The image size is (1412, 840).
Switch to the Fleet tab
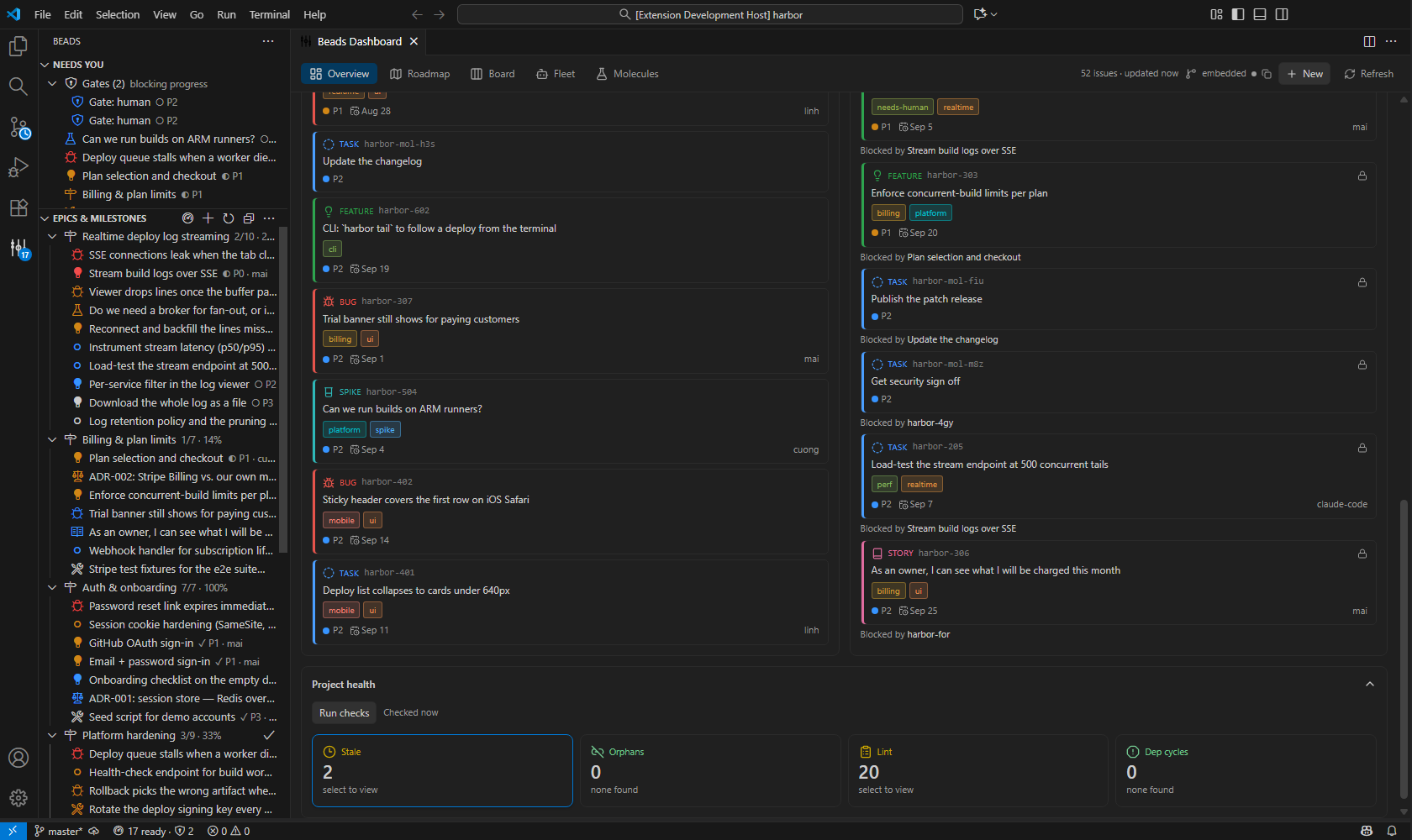556,74
